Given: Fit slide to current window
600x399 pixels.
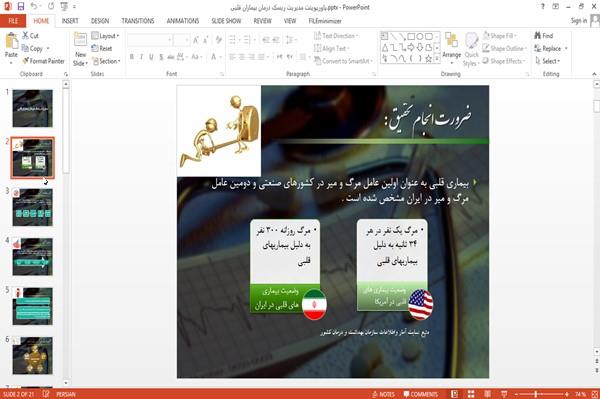Looking at the screenshot, I should tap(595, 394).
